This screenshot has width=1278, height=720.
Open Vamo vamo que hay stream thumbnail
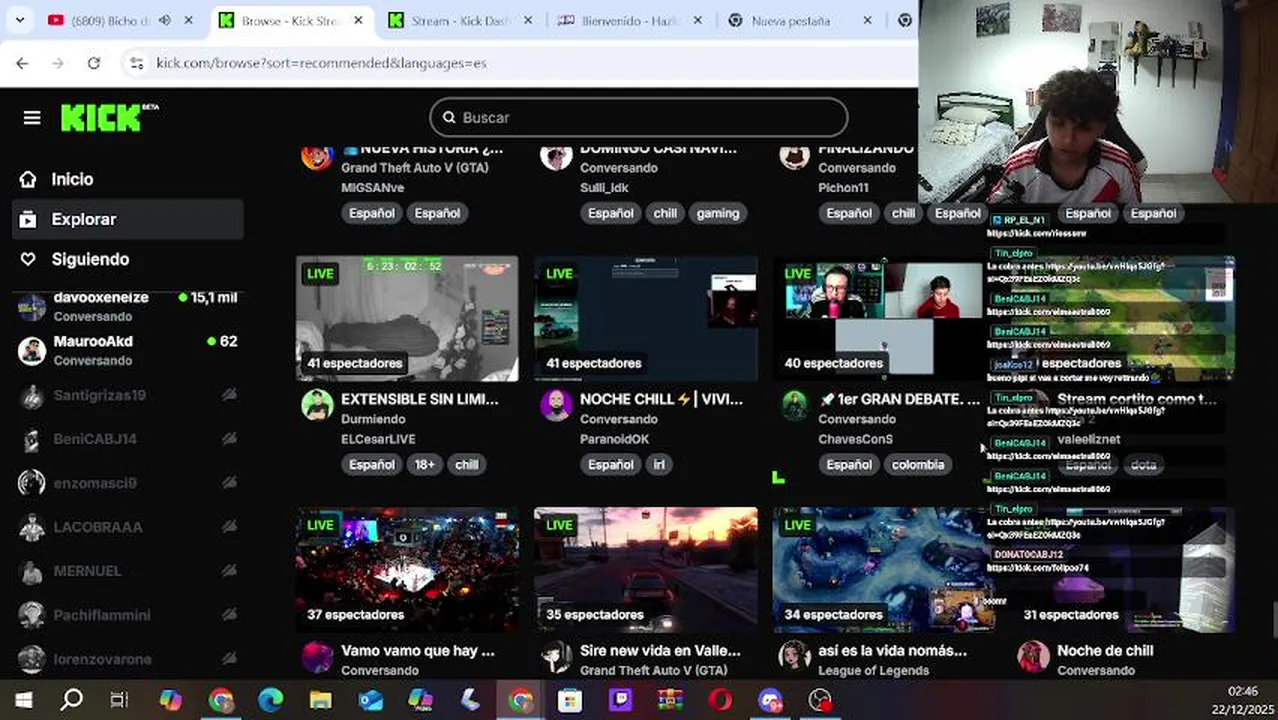(407, 570)
